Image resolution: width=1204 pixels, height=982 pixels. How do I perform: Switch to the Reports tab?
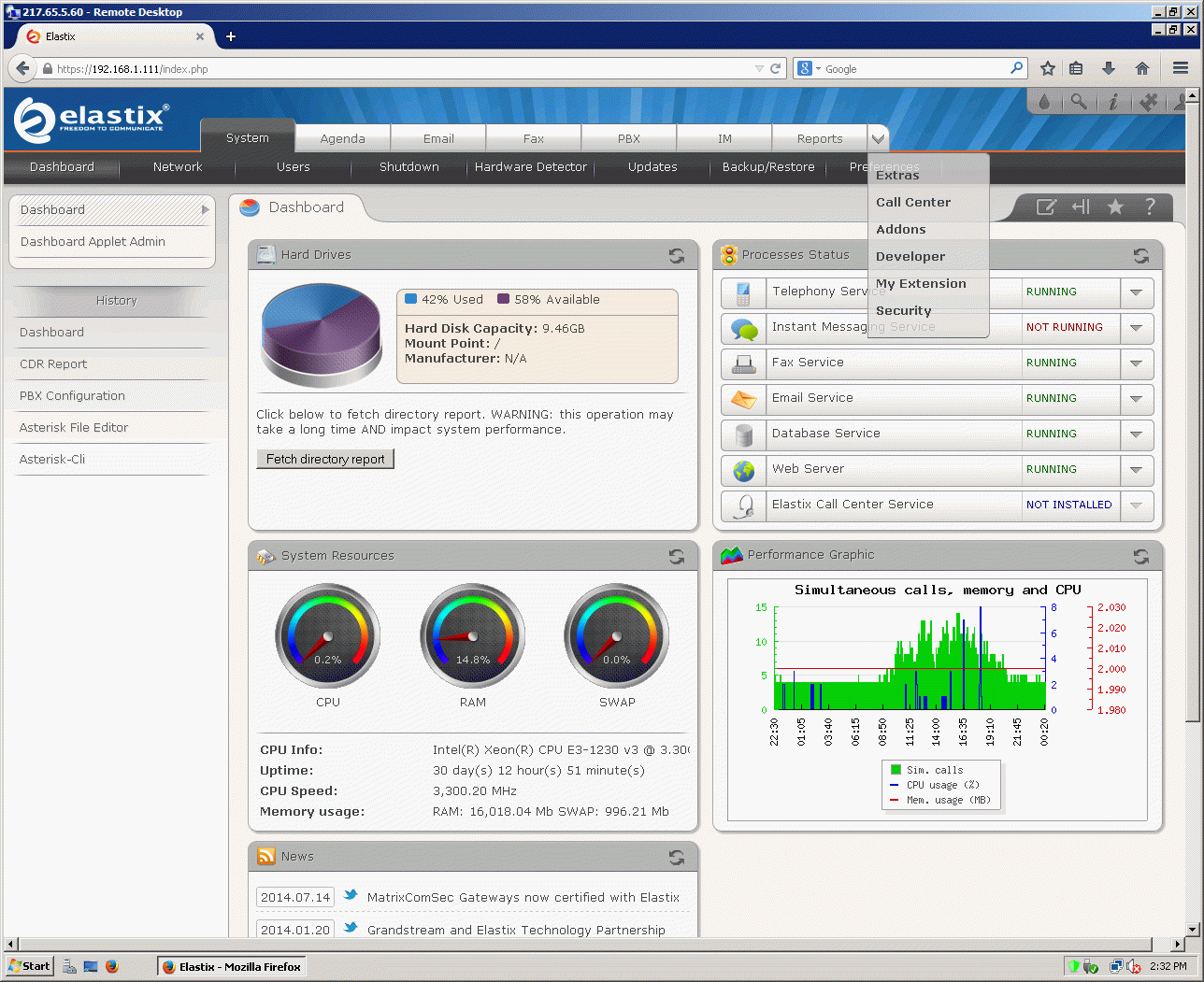click(x=820, y=138)
